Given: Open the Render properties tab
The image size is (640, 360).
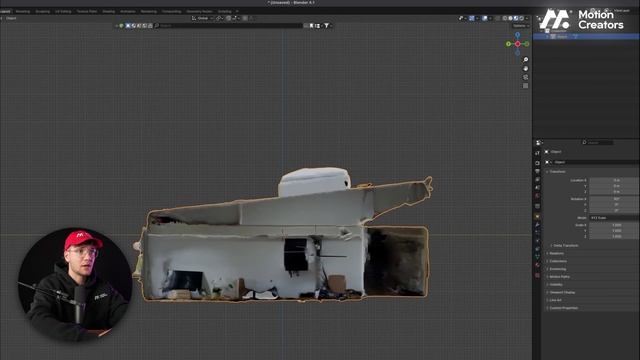Looking at the screenshot, I should (537, 163).
